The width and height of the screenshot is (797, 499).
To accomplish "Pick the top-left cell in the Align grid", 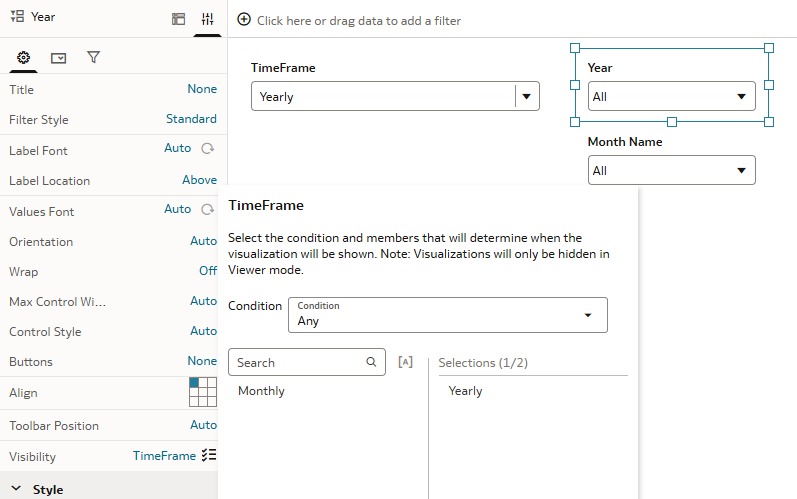I will point(194,383).
